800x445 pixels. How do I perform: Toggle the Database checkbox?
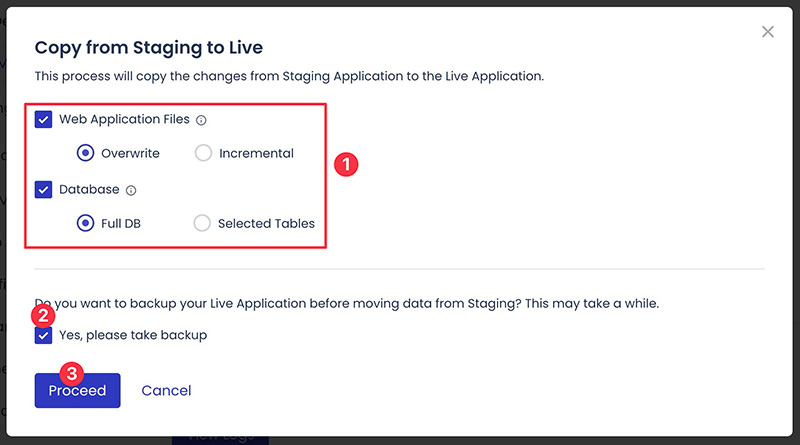point(43,189)
